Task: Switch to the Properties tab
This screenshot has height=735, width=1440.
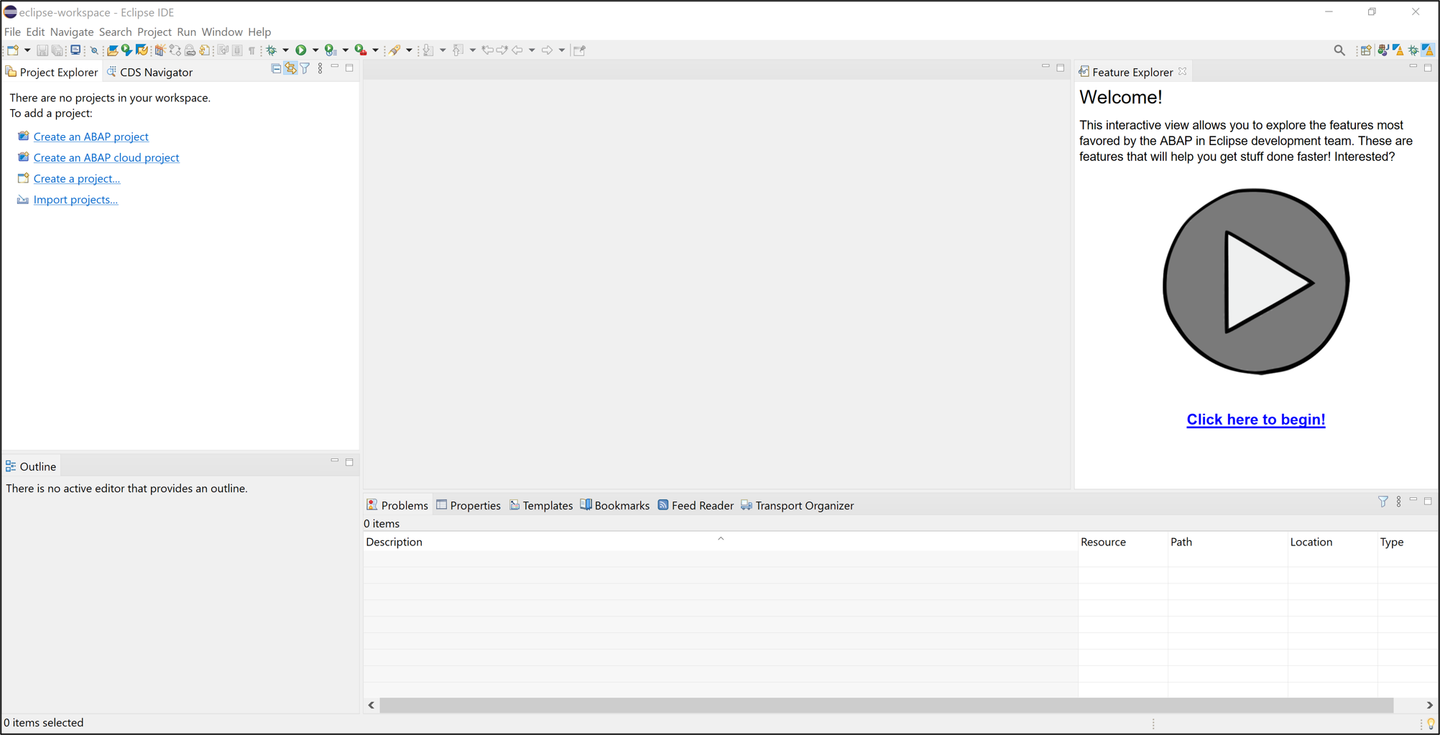Action: click(x=468, y=505)
